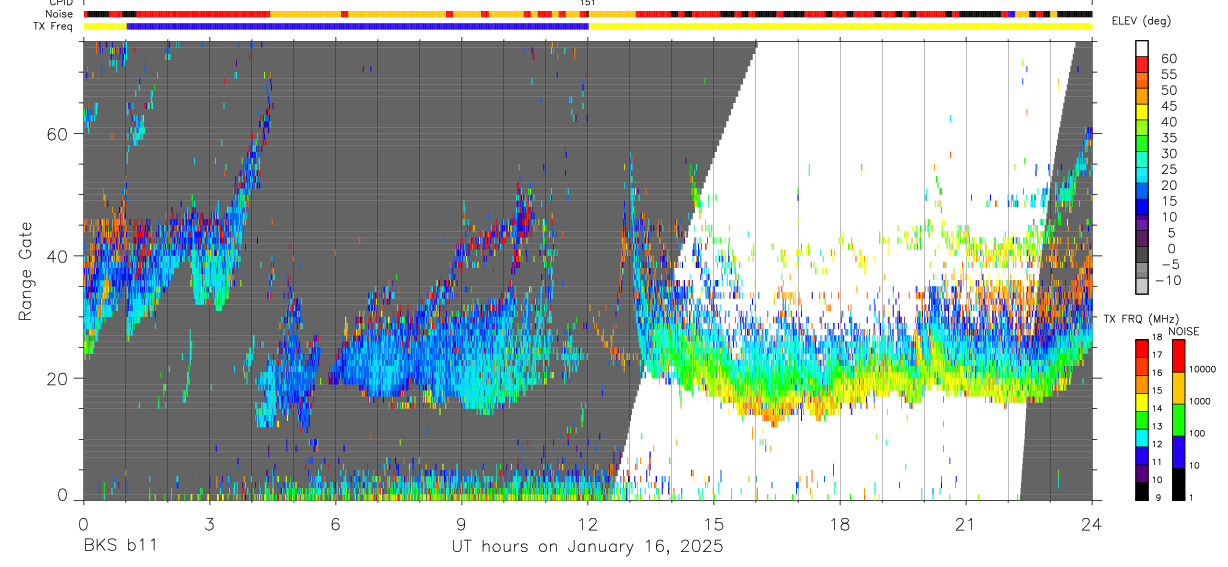Click the 'Range Gate' y-axis title
This screenshot has height=567, width=1228.
tap(27, 271)
